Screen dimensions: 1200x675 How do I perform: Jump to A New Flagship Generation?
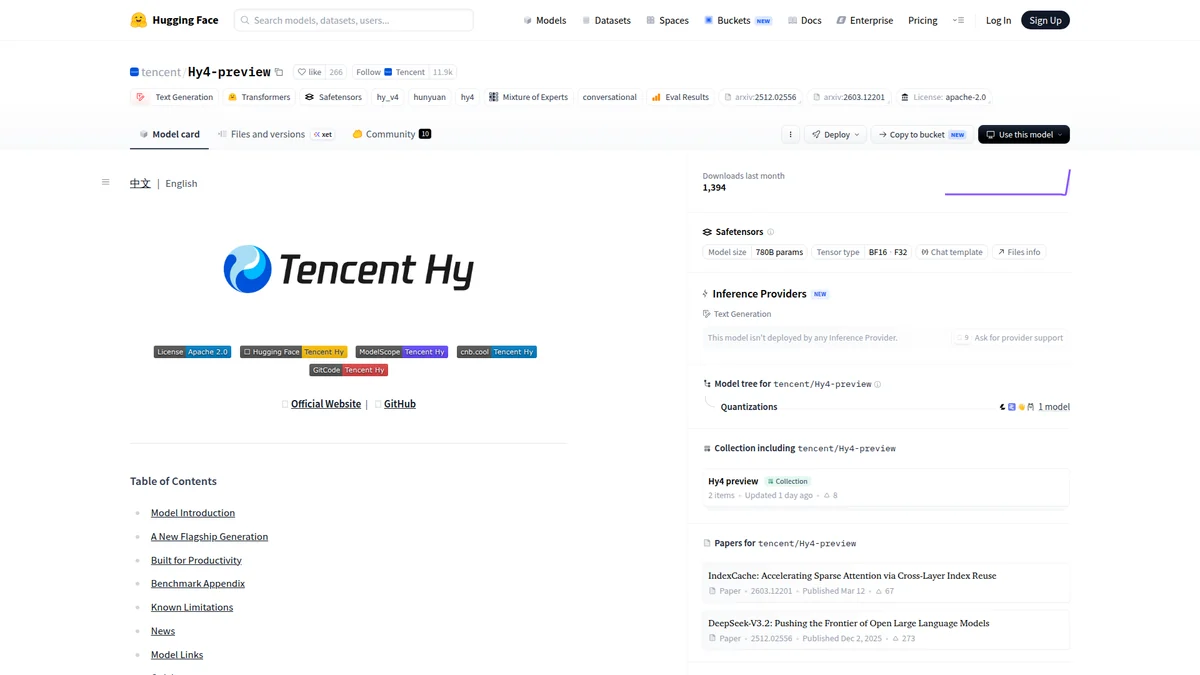click(x=209, y=537)
